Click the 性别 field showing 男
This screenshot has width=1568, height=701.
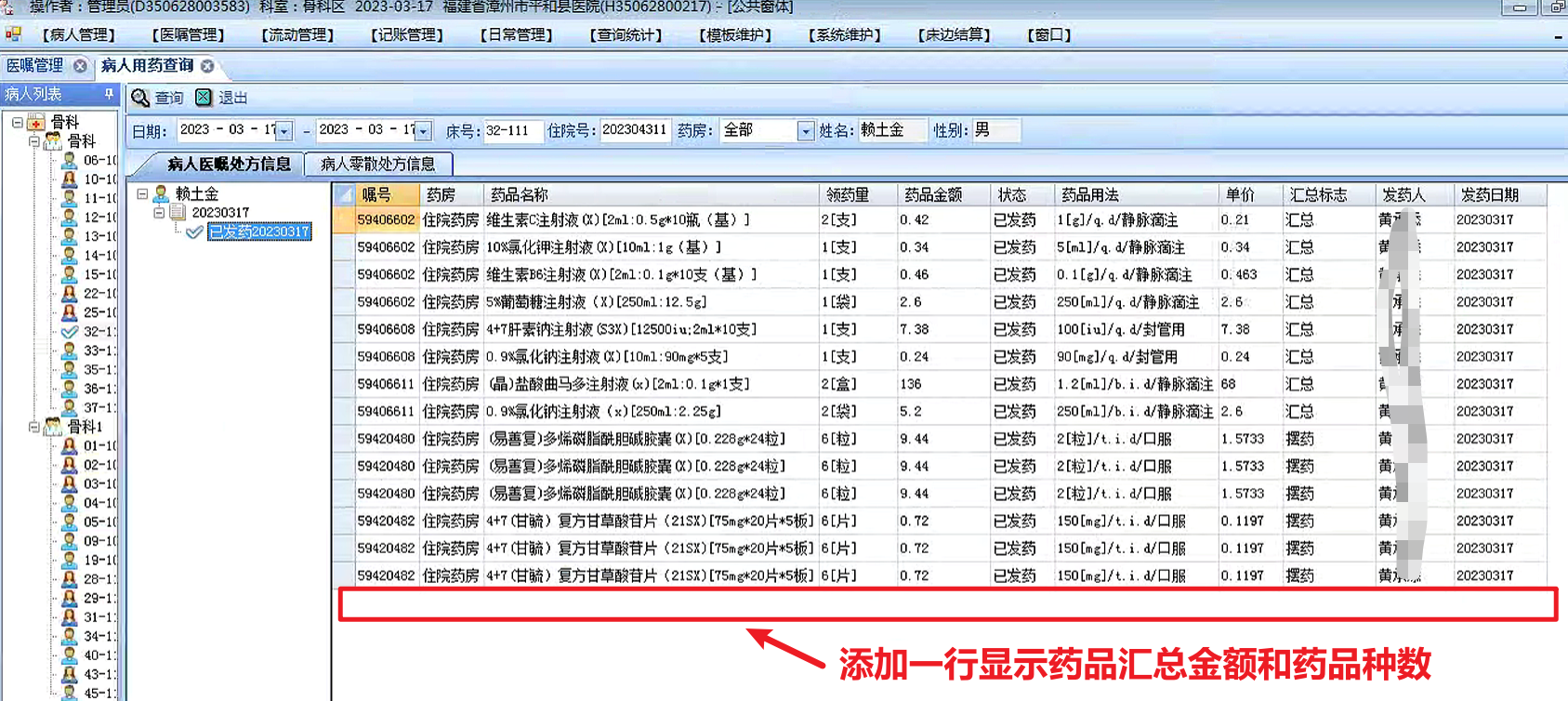tap(995, 131)
